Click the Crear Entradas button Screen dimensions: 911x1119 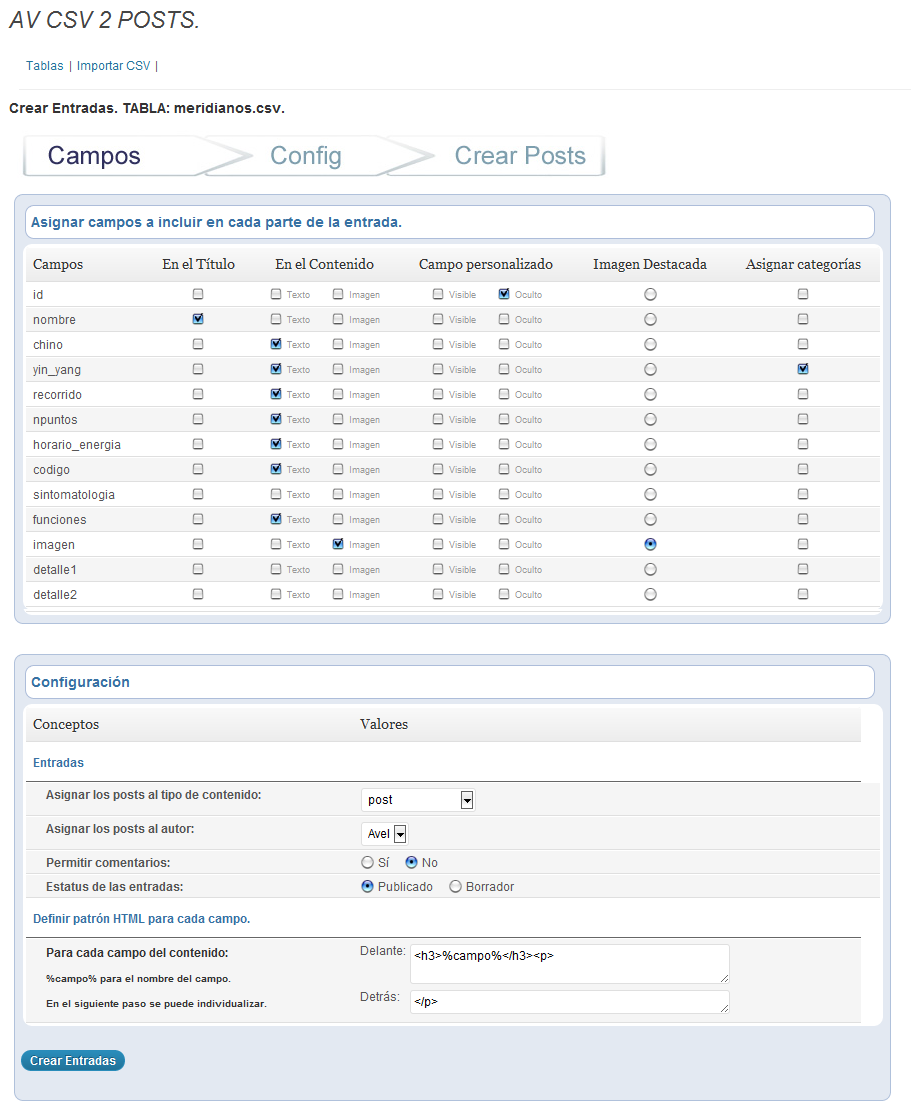pyautogui.click(x=73, y=1060)
